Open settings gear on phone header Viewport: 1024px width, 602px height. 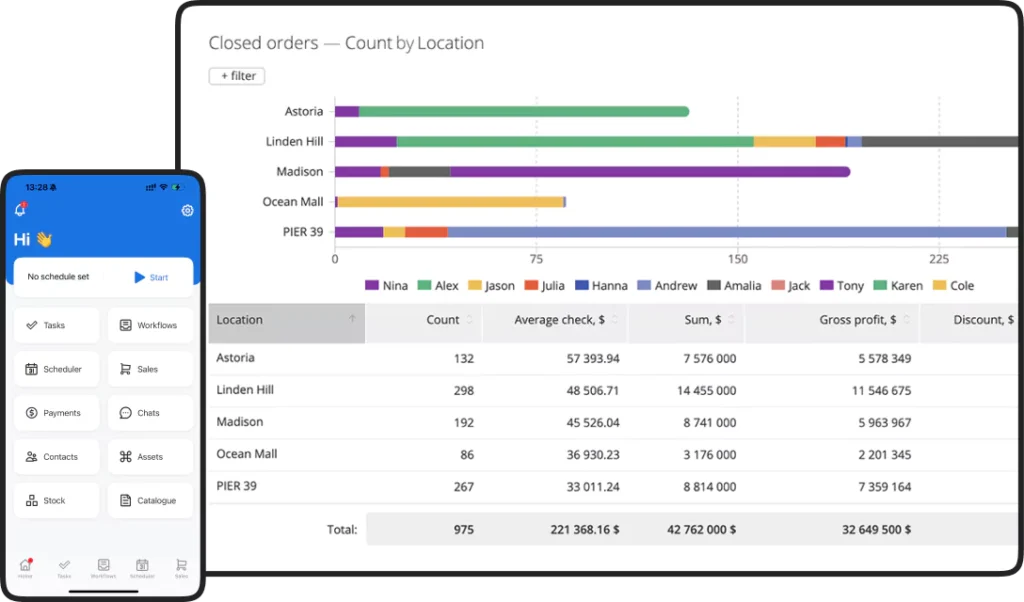[187, 211]
